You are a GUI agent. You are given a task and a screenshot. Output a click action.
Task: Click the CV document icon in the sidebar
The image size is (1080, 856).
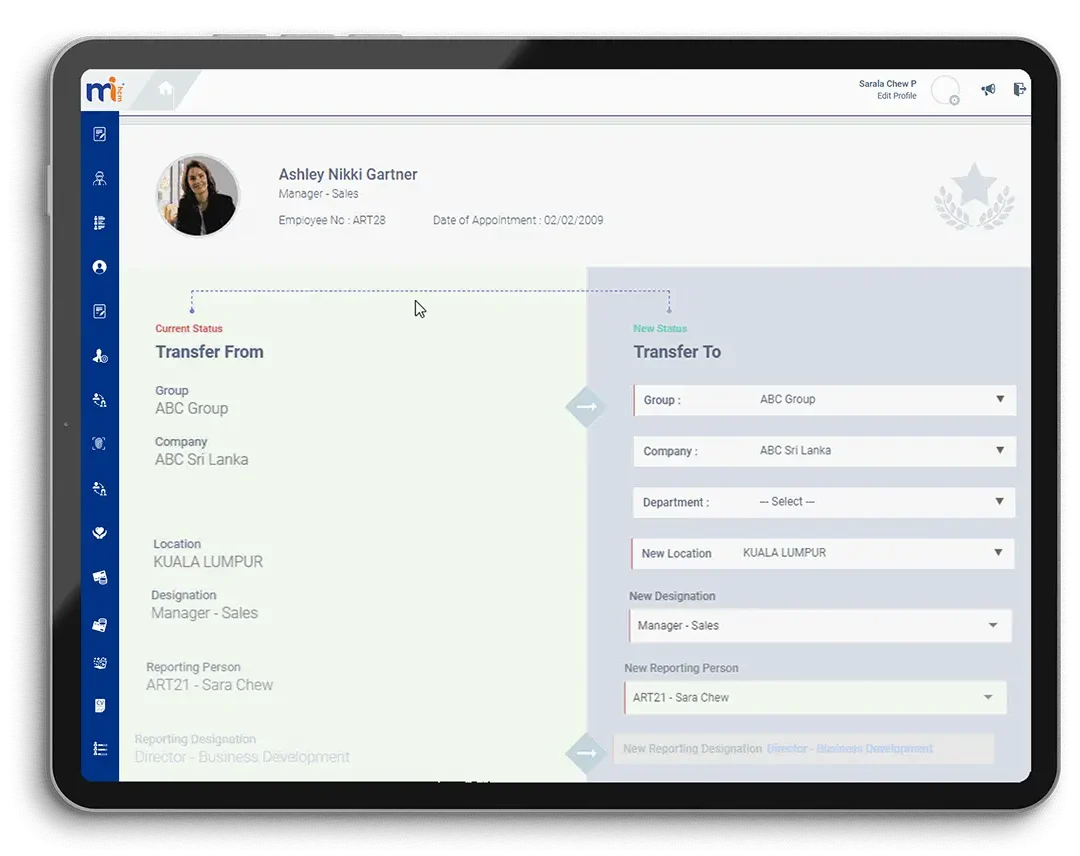coord(99,705)
